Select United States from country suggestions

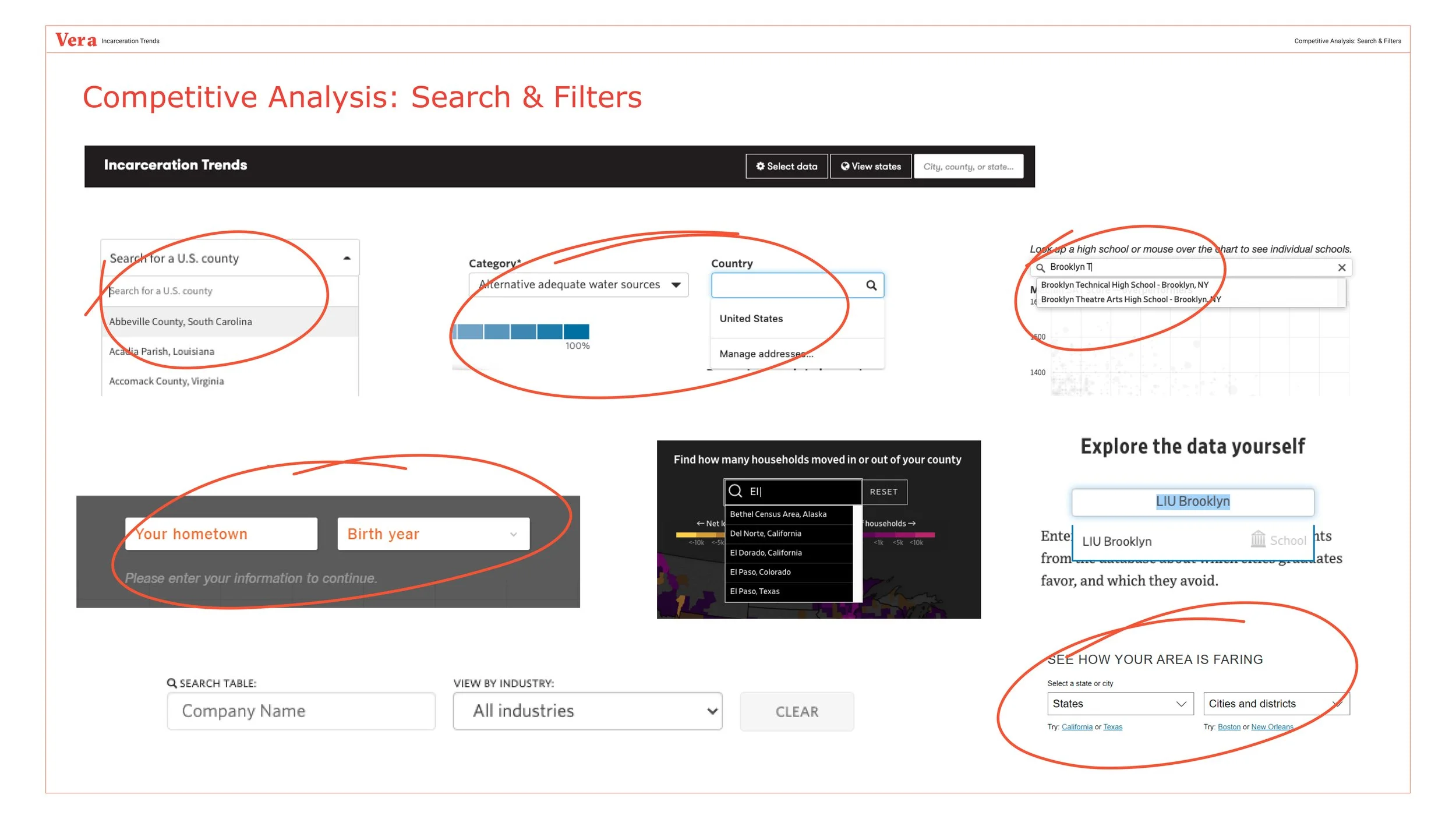(751, 318)
